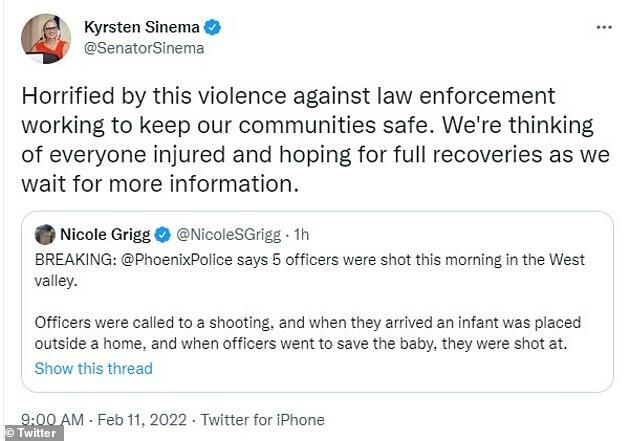Open the Kyrsten Sinema display name
This screenshot has width=630, height=441.
pyautogui.click(x=141, y=27)
